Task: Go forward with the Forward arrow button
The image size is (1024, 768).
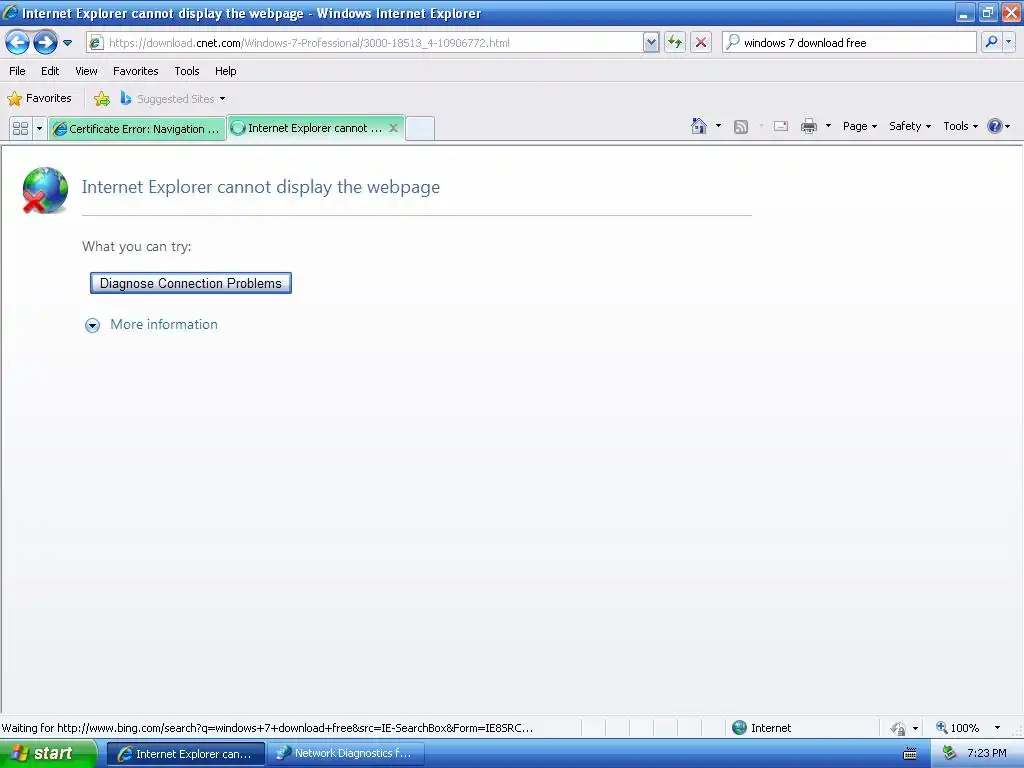Action: click(x=45, y=43)
